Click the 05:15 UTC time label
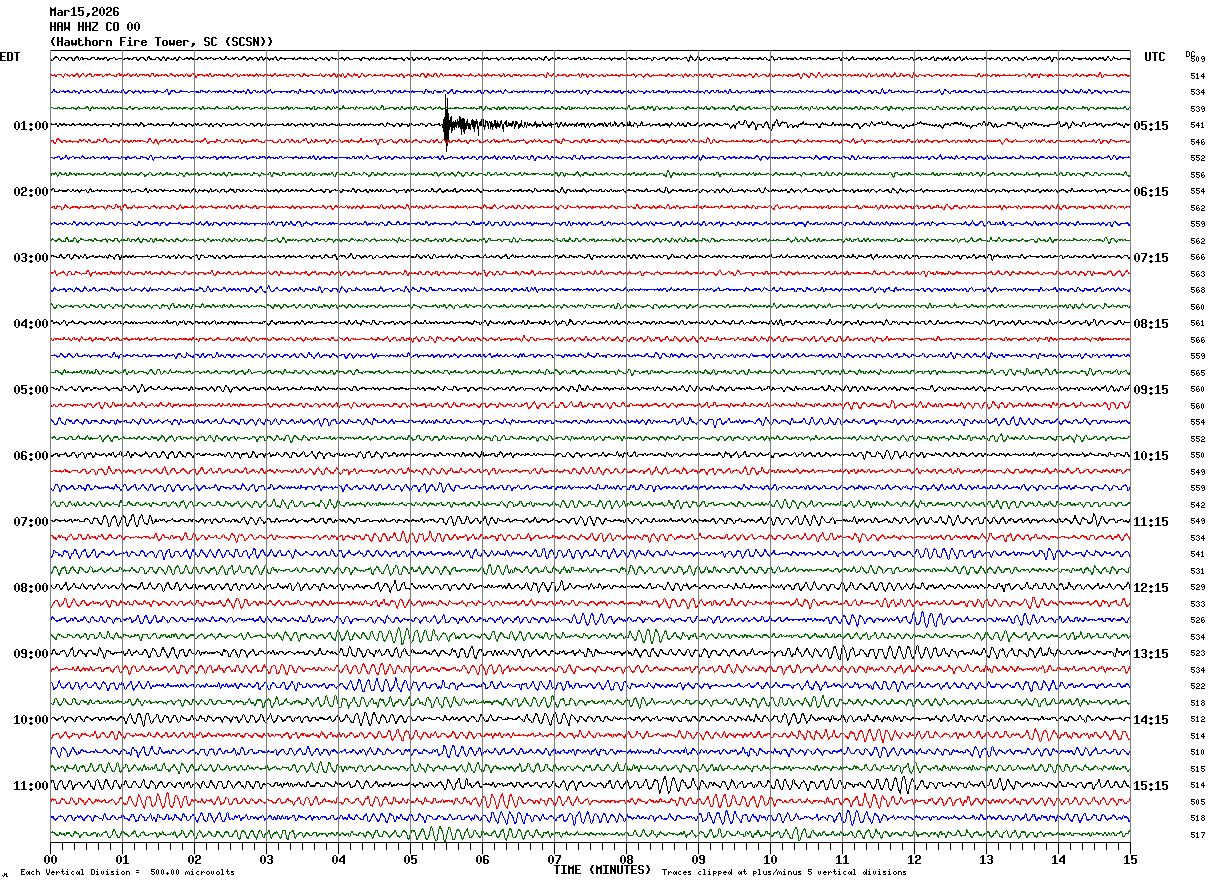The image size is (1210, 886). tap(1151, 126)
